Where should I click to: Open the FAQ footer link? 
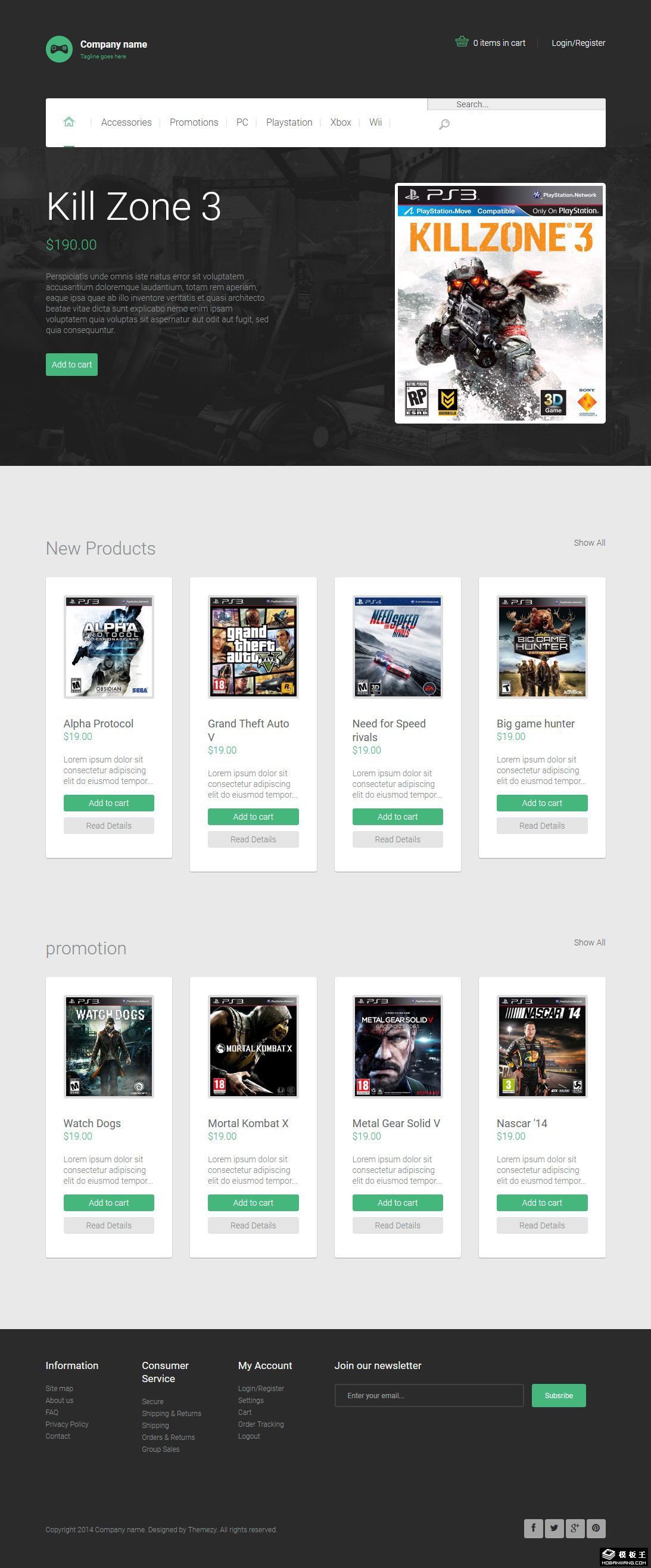point(52,1412)
